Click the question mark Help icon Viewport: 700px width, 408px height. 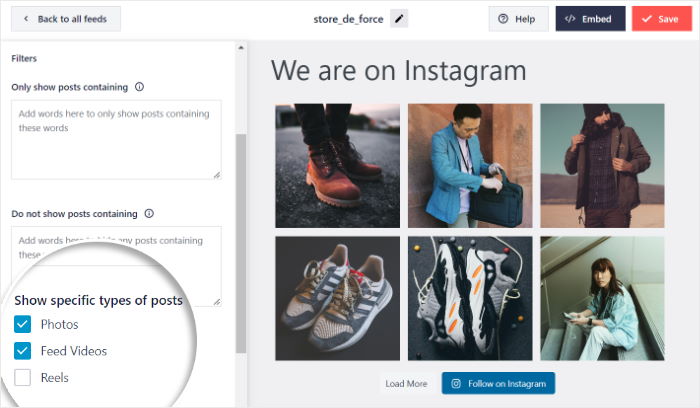[x=503, y=19]
